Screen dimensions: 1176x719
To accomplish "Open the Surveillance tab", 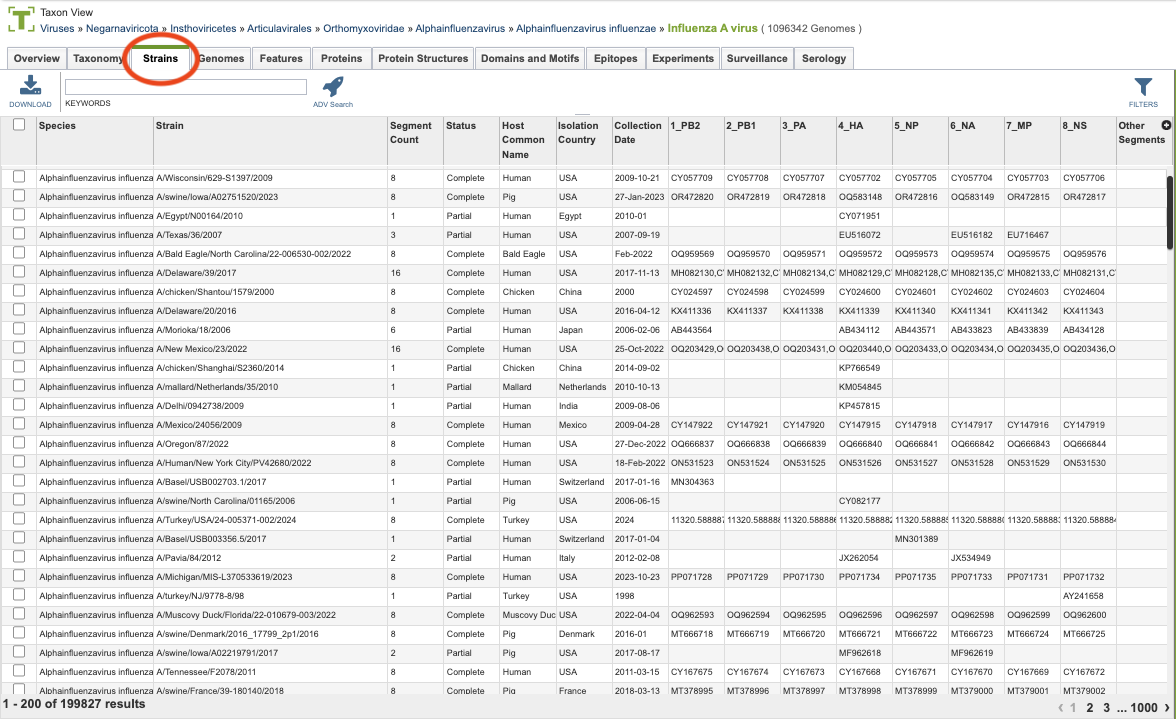I will 757,58.
